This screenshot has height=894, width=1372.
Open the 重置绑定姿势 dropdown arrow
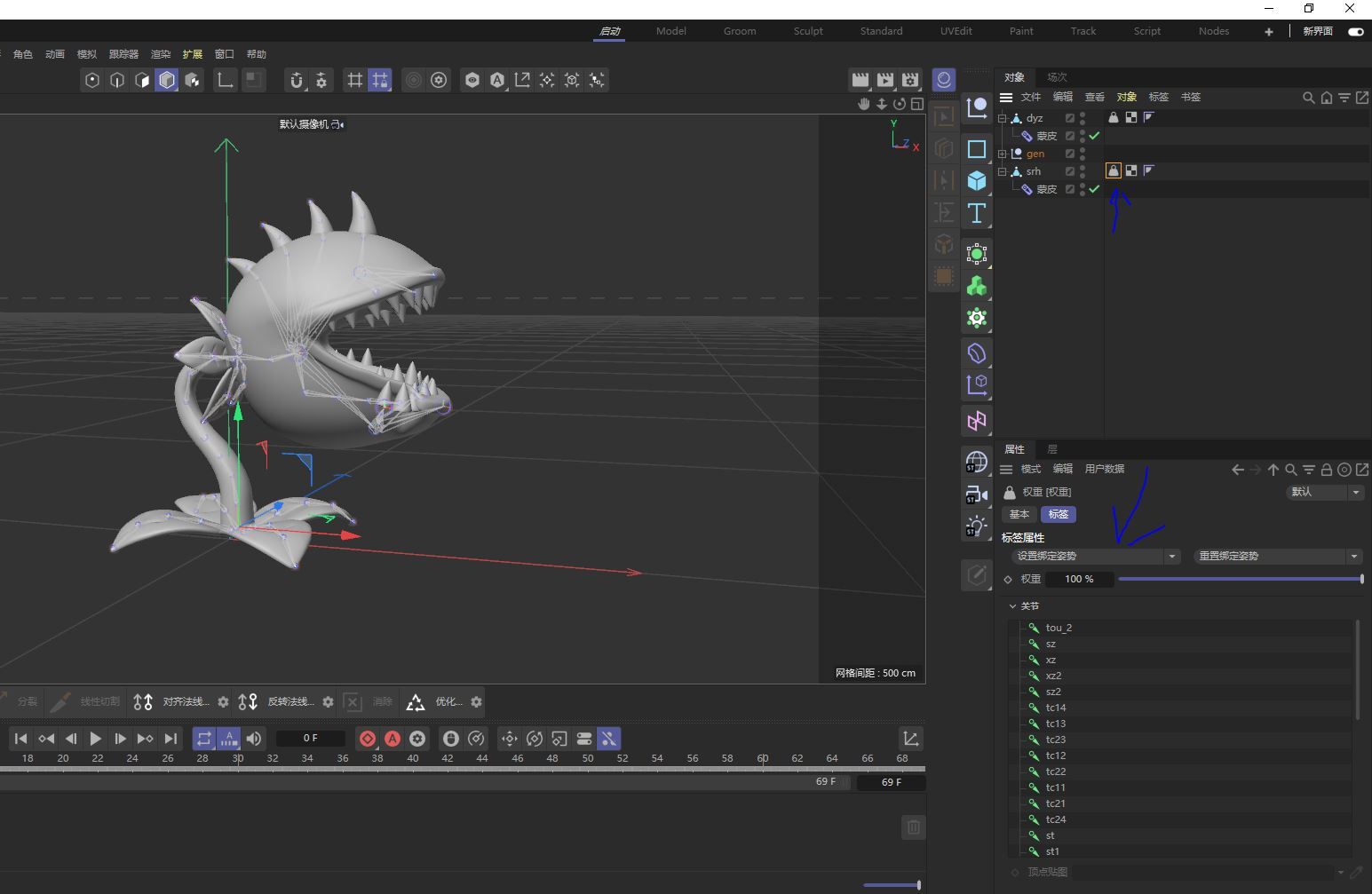click(1354, 556)
